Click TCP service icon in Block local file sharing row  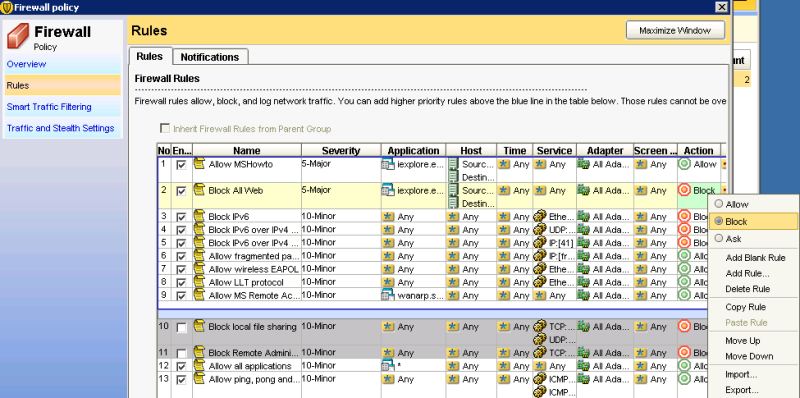click(x=540, y=326)
